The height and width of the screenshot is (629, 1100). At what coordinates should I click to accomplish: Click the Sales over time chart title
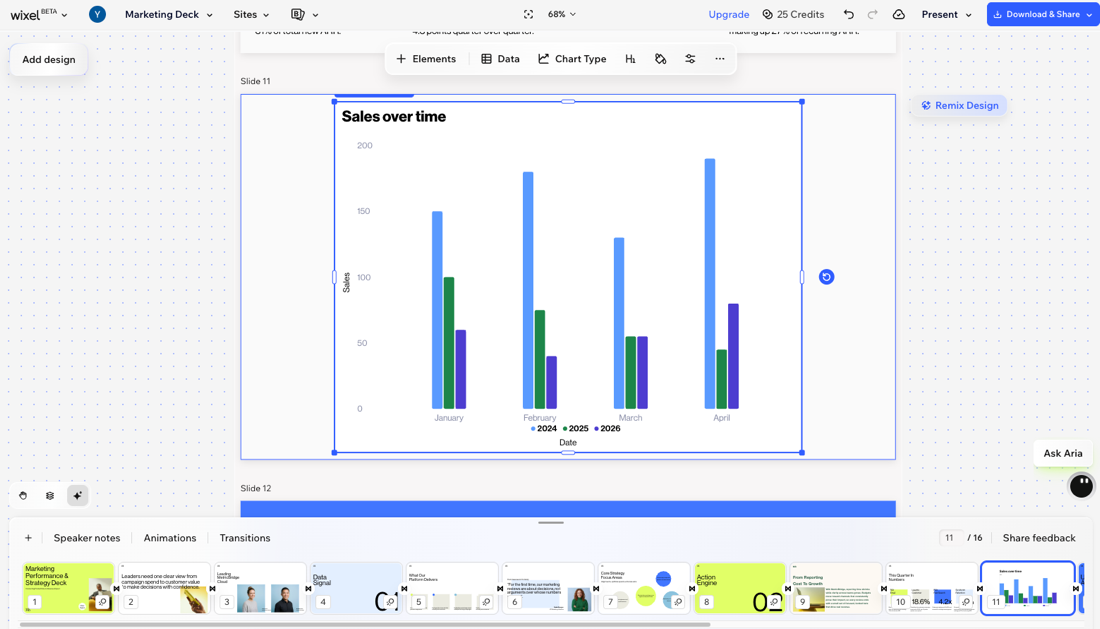[x=394, y=116]
